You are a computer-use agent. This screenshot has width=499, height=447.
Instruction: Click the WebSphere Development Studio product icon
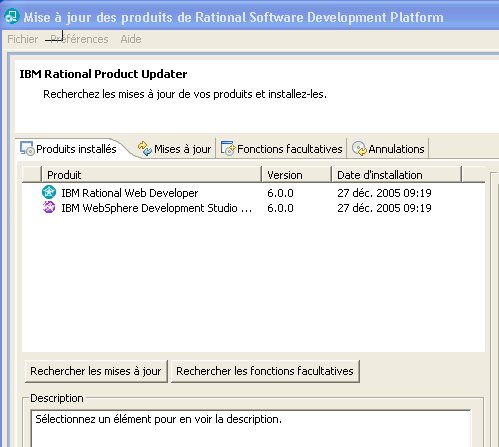coord(49,208)
